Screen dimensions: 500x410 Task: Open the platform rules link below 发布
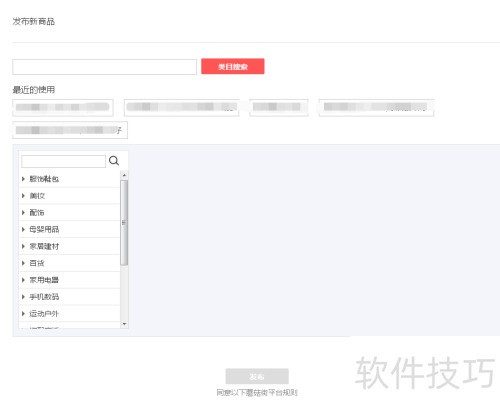point(257,393)
